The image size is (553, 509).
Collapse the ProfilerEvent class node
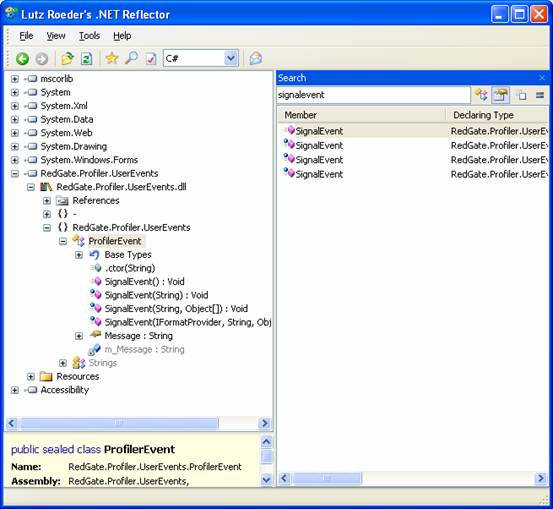(x=63, y=241)
